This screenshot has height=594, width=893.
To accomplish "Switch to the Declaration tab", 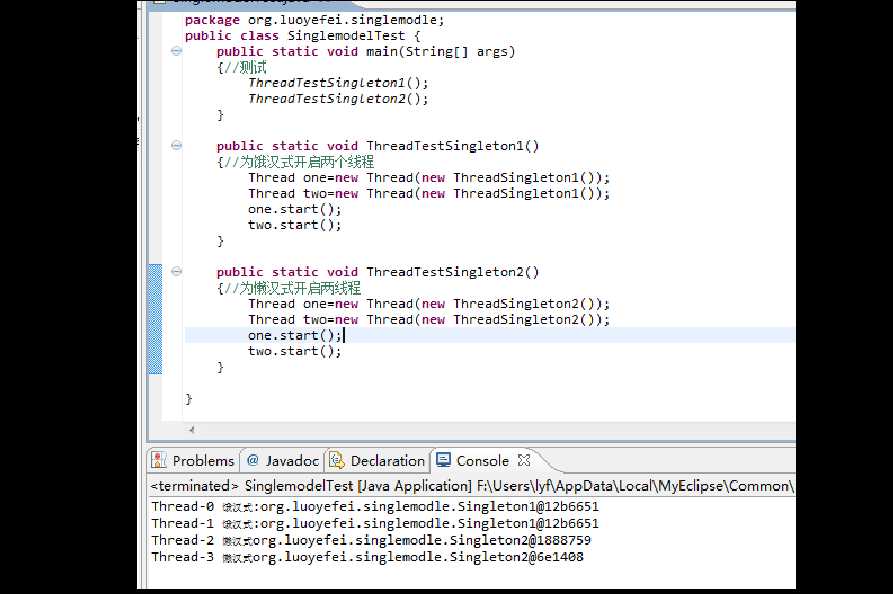I will tap(377, 461).
